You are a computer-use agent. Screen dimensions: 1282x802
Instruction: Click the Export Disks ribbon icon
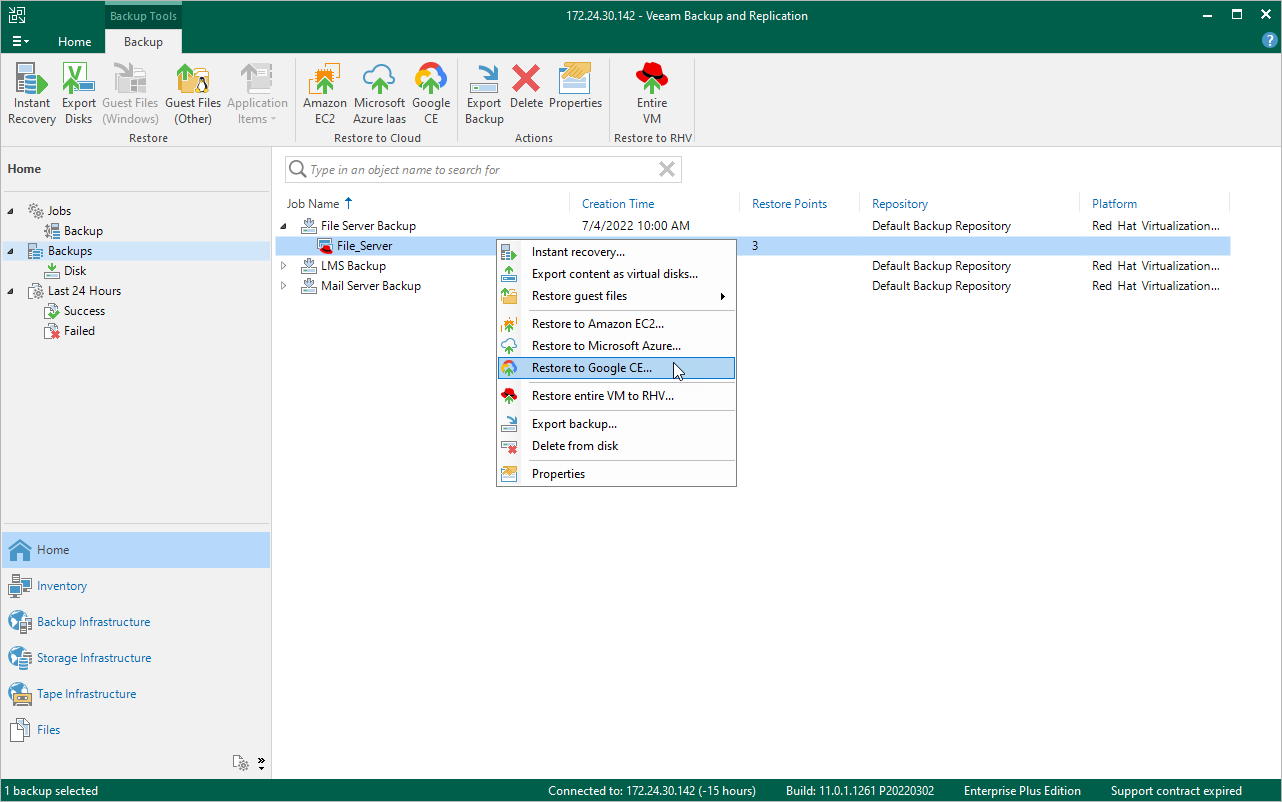79,94
